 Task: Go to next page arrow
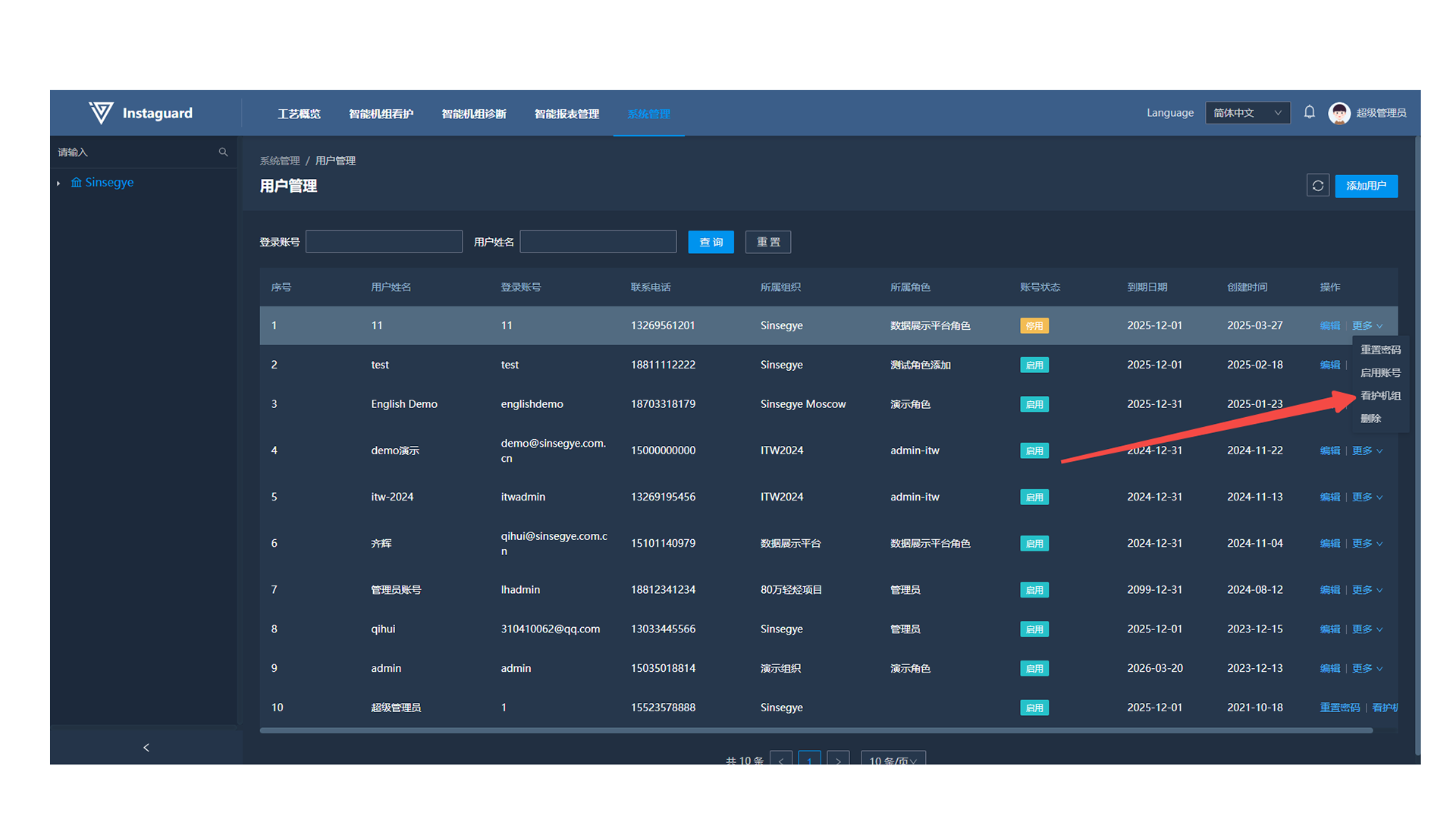tap(838, 758)
